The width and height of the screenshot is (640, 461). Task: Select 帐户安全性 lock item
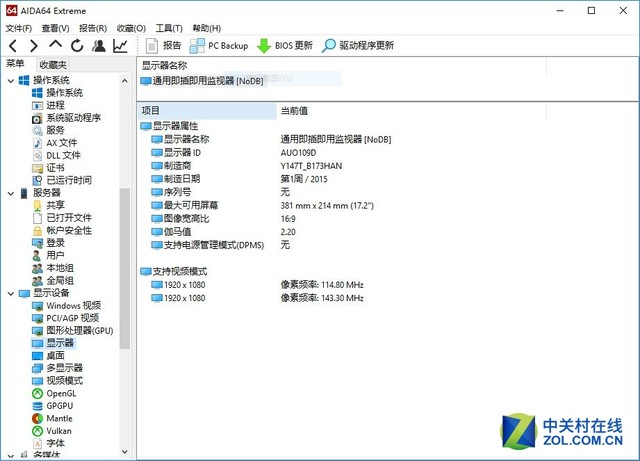pyautogui.click(x=62, y=230)
